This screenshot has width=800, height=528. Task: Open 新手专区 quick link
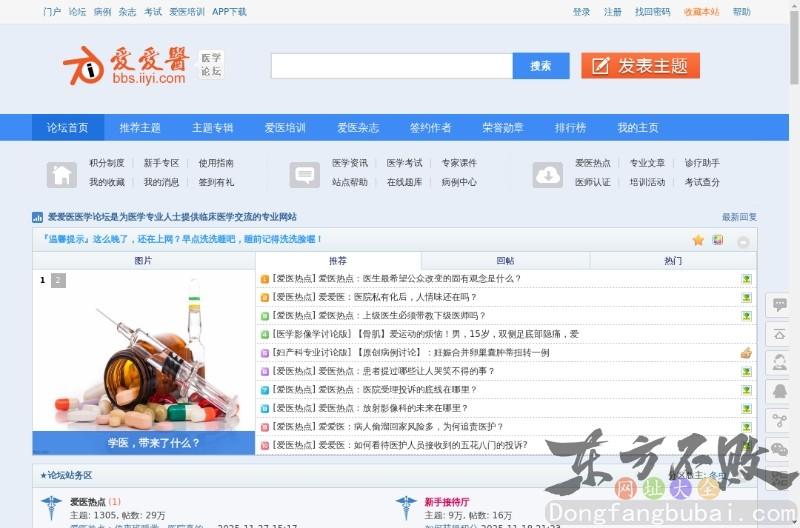point(161,163)
